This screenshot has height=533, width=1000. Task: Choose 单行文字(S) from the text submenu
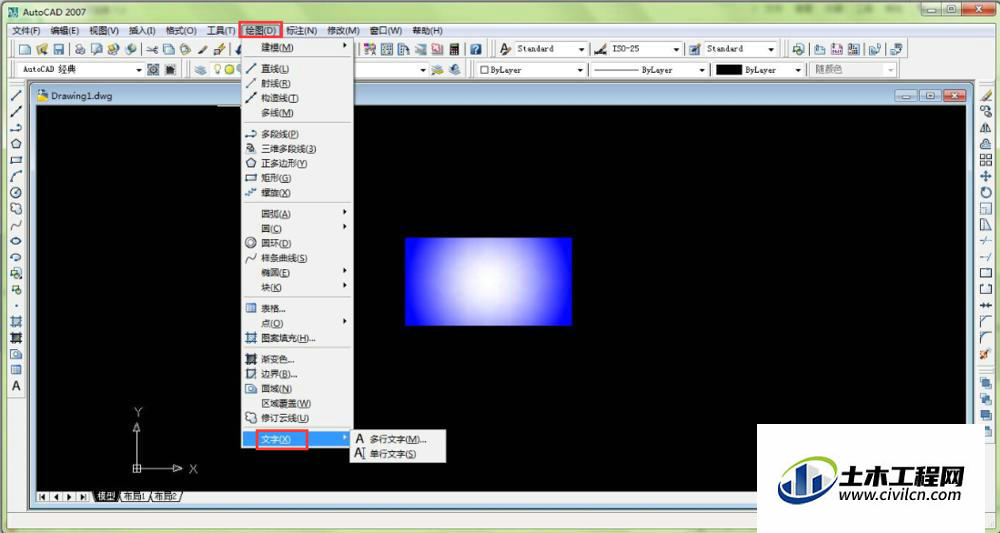pyautogui.click(x=397, y=454)
